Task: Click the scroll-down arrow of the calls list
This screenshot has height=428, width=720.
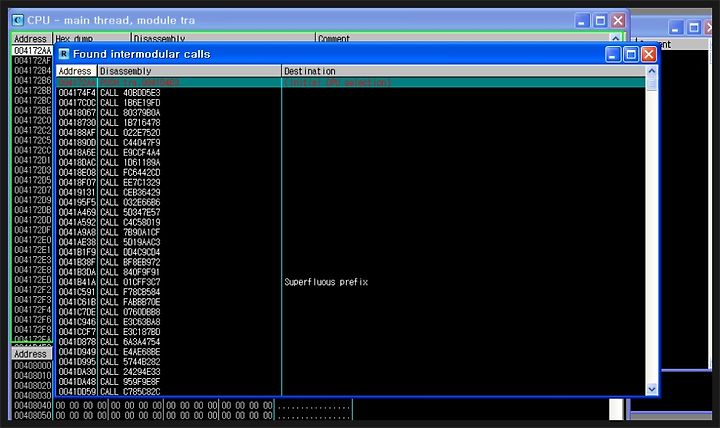Action: (x=652, y=389)
